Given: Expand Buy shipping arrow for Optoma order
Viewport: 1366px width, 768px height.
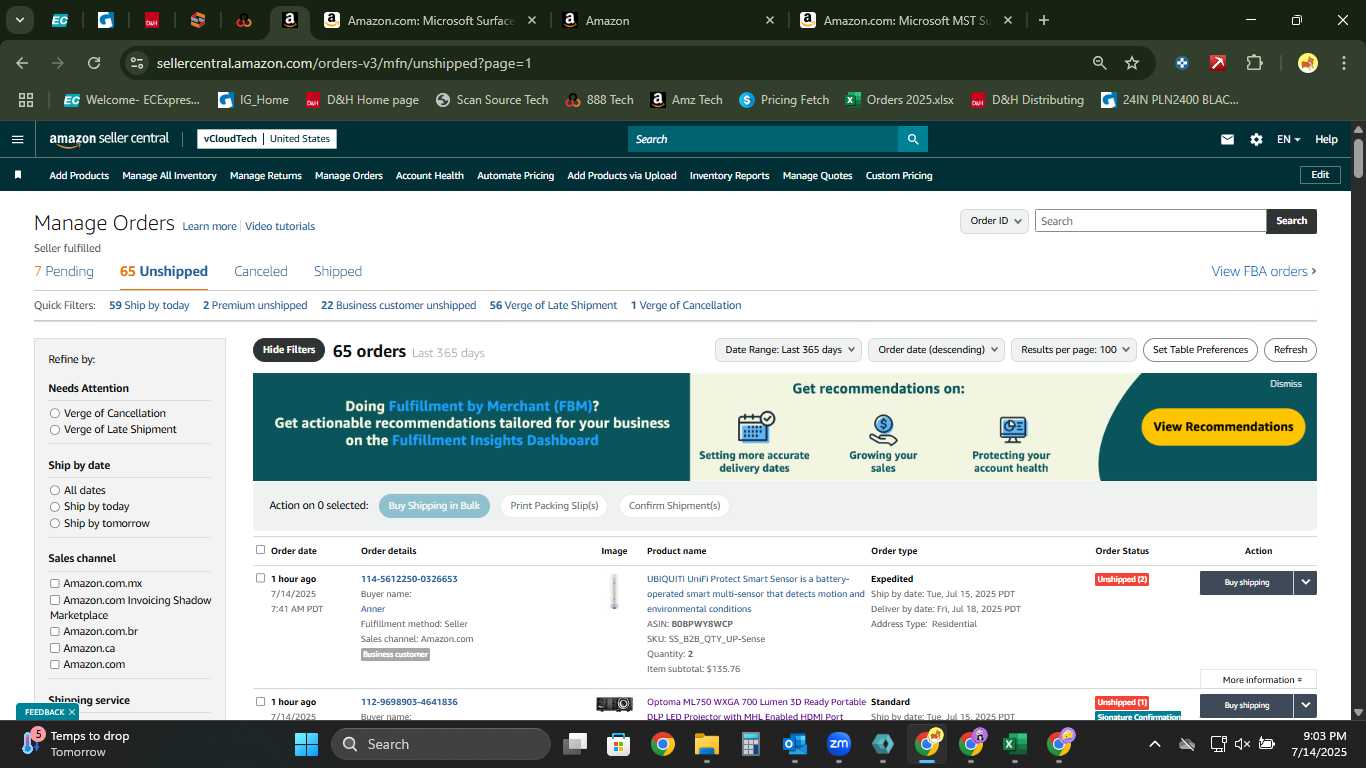Looking at the screenshot, I should (x=1305, y=705).
